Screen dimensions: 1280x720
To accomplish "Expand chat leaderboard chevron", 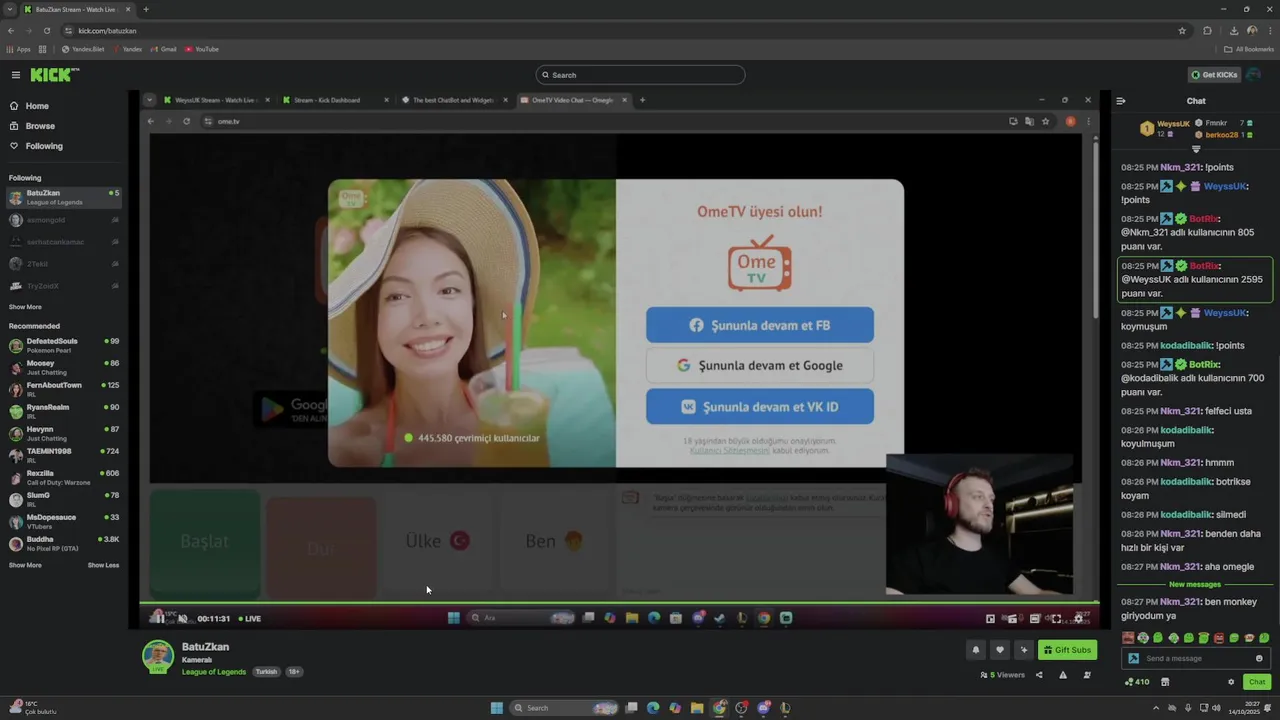I will (1196, 149).
